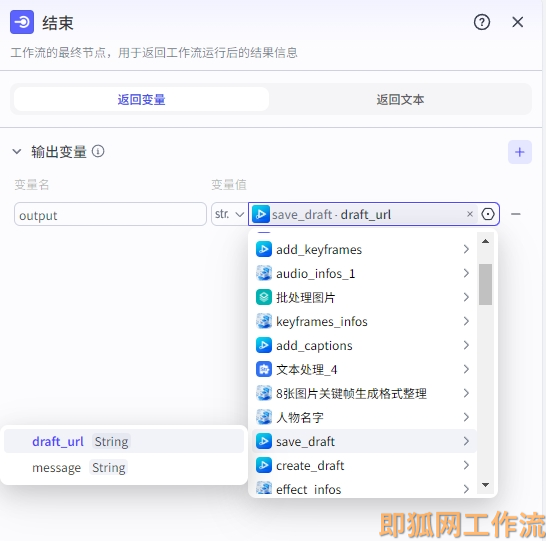546x541 pixels.
Task: Show info tooltip next to 输出变量
Action: pos(98,151)
